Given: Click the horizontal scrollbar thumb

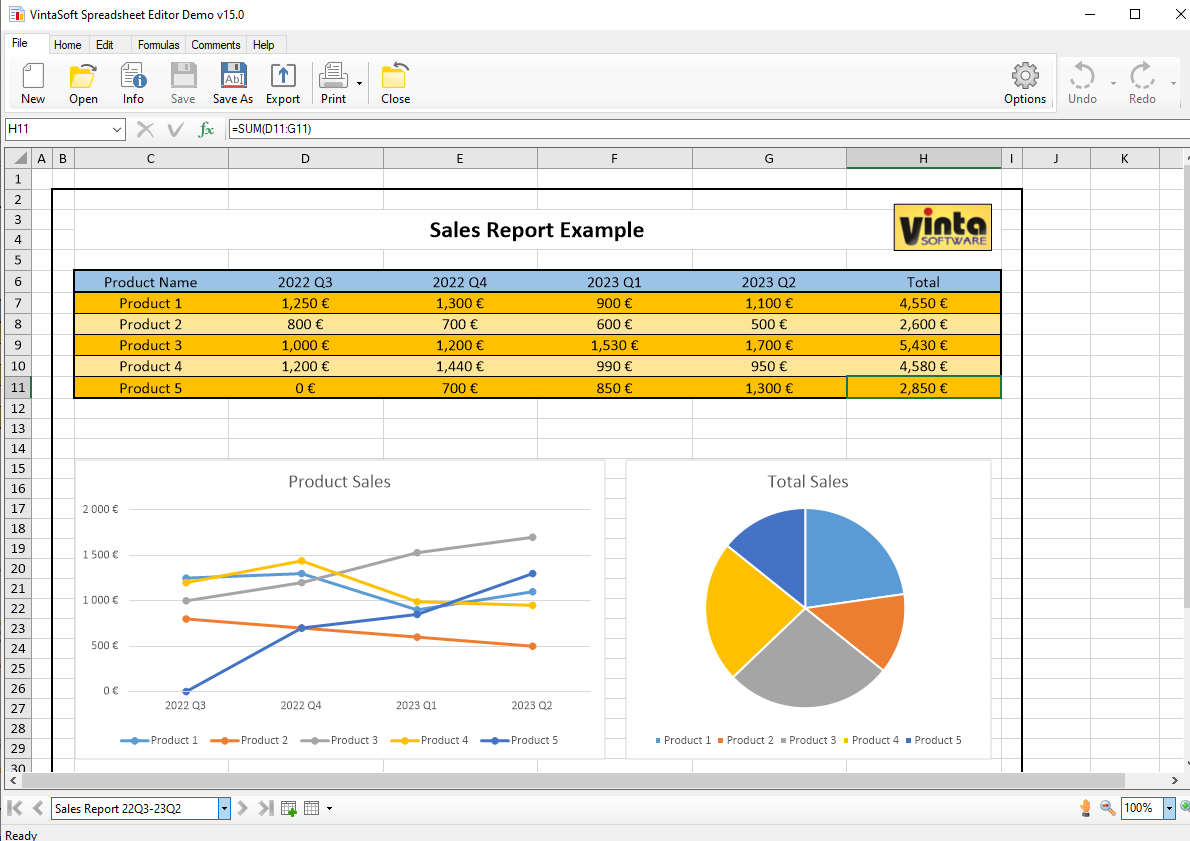Looking at the screenshot, I should point(574,780).
